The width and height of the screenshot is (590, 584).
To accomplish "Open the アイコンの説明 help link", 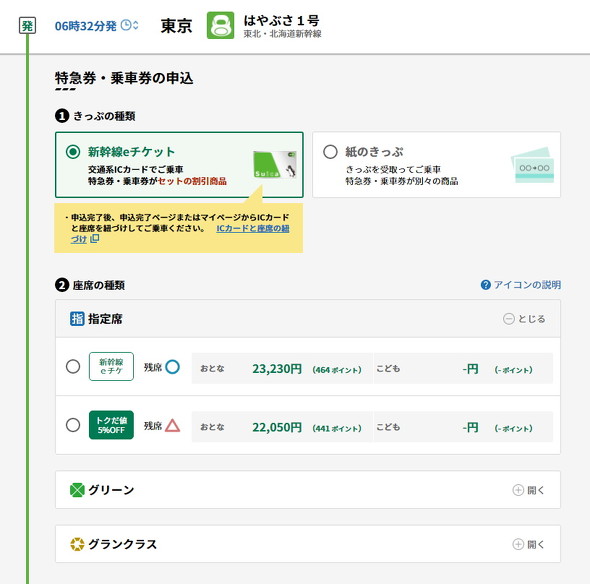I will click(x=527, y=285).
